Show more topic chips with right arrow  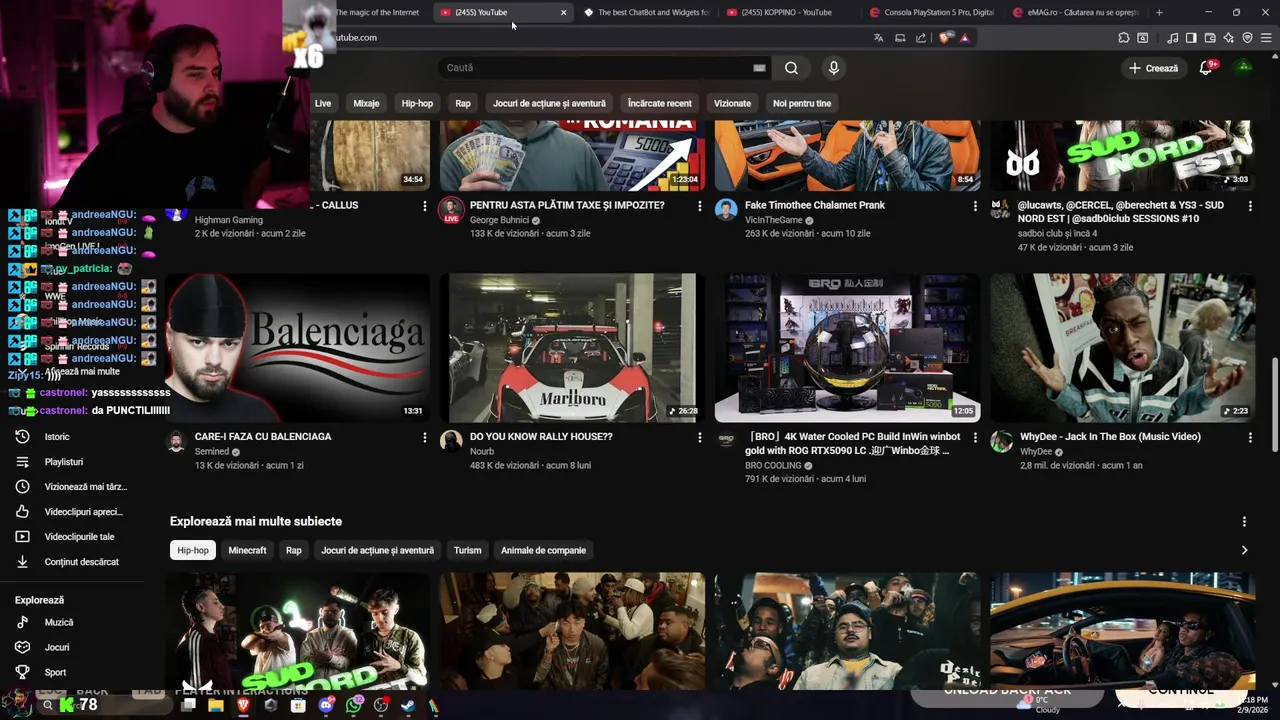[x=1244, y=550]
